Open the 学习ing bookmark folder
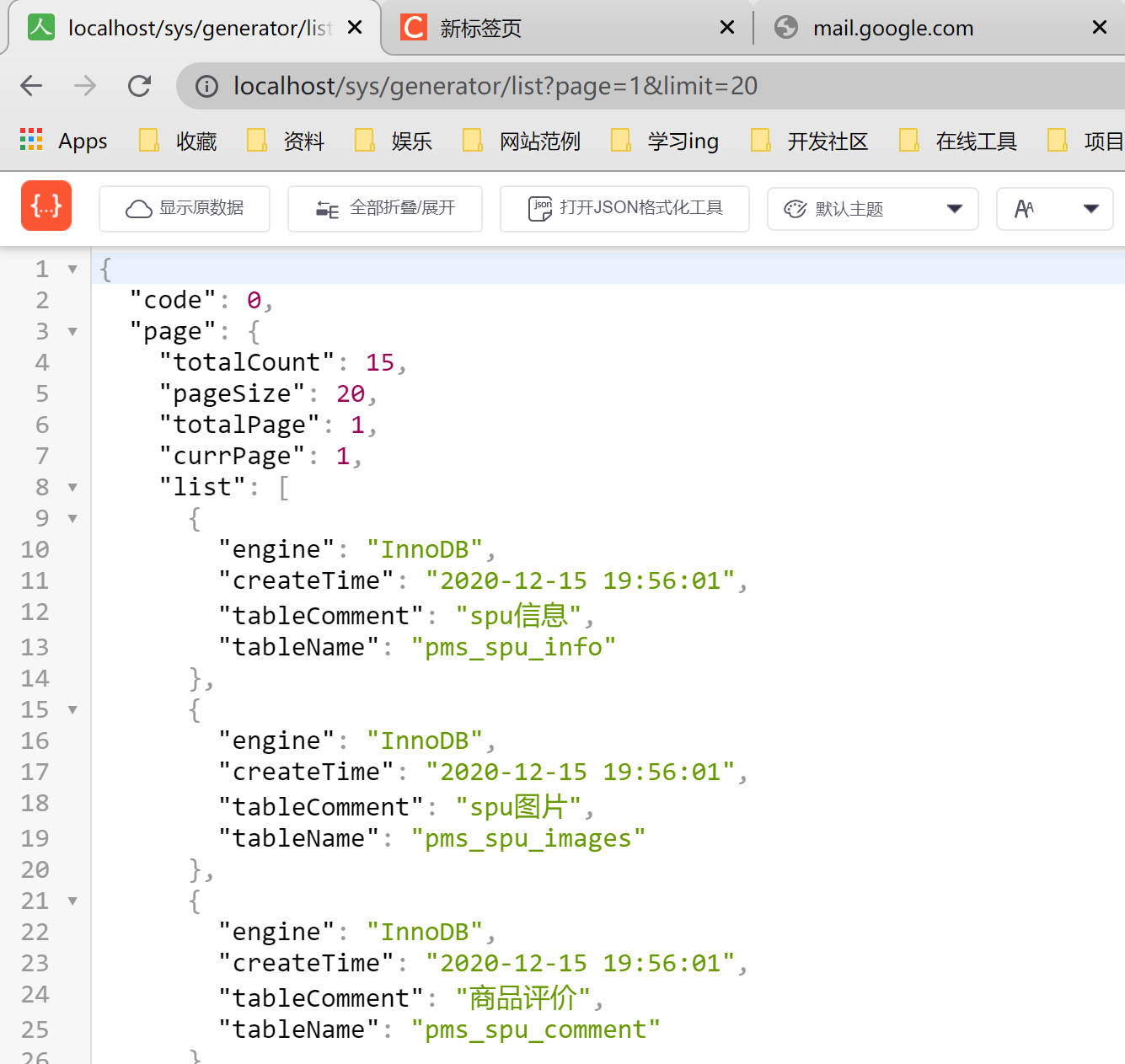The width and height of the screenshot is (1125, 1064). [665, 141]
